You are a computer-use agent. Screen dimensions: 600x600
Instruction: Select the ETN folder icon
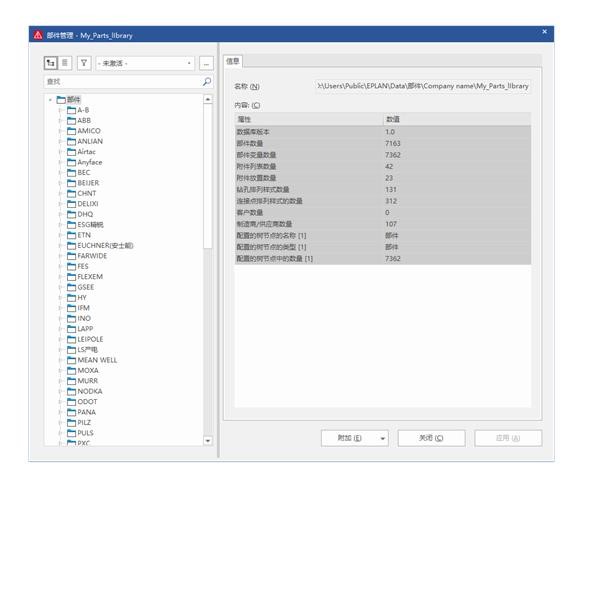72,235
